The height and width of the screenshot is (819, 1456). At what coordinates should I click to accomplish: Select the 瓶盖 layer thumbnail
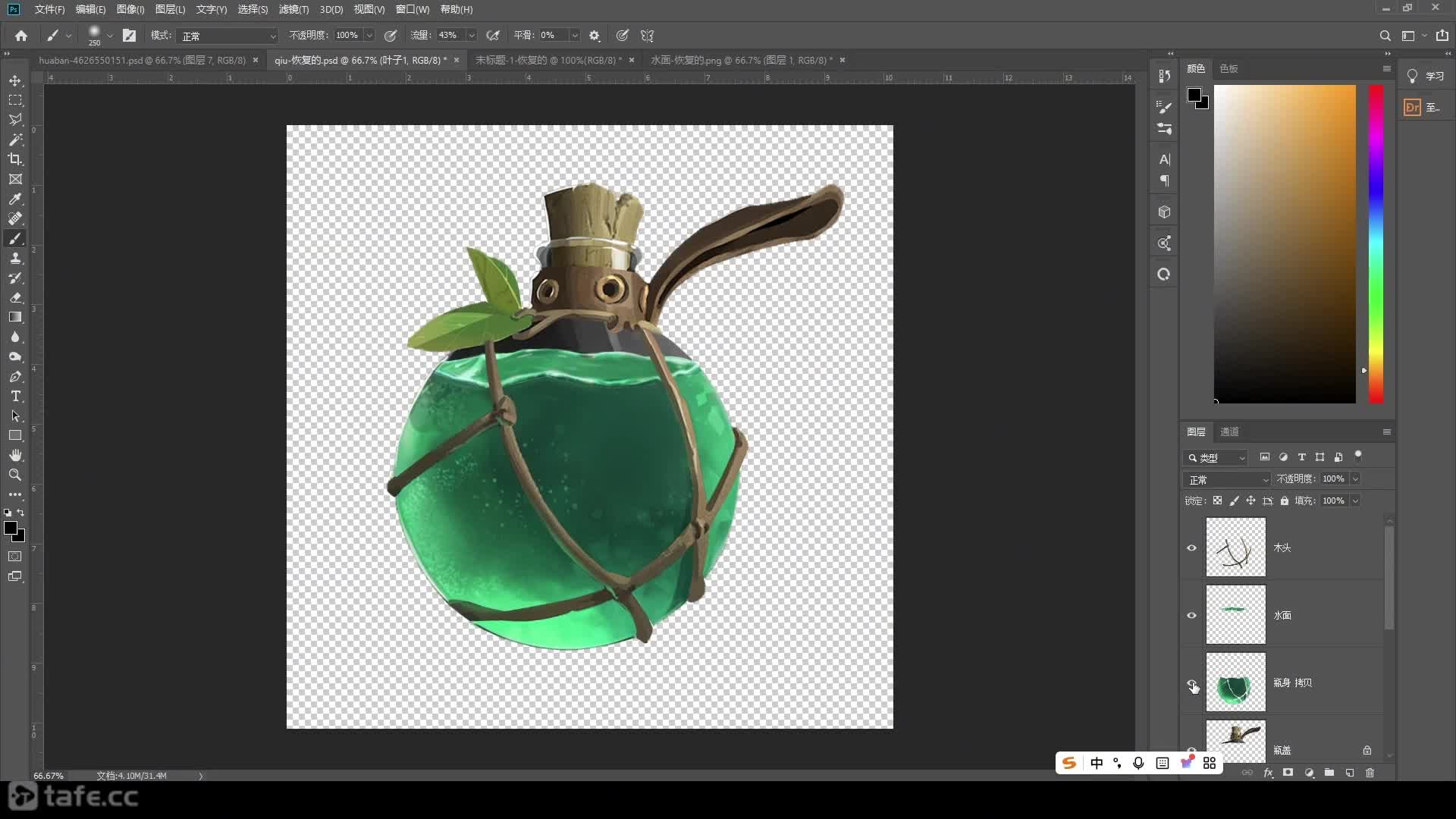pyautogui.click(x=1235, y=742)
